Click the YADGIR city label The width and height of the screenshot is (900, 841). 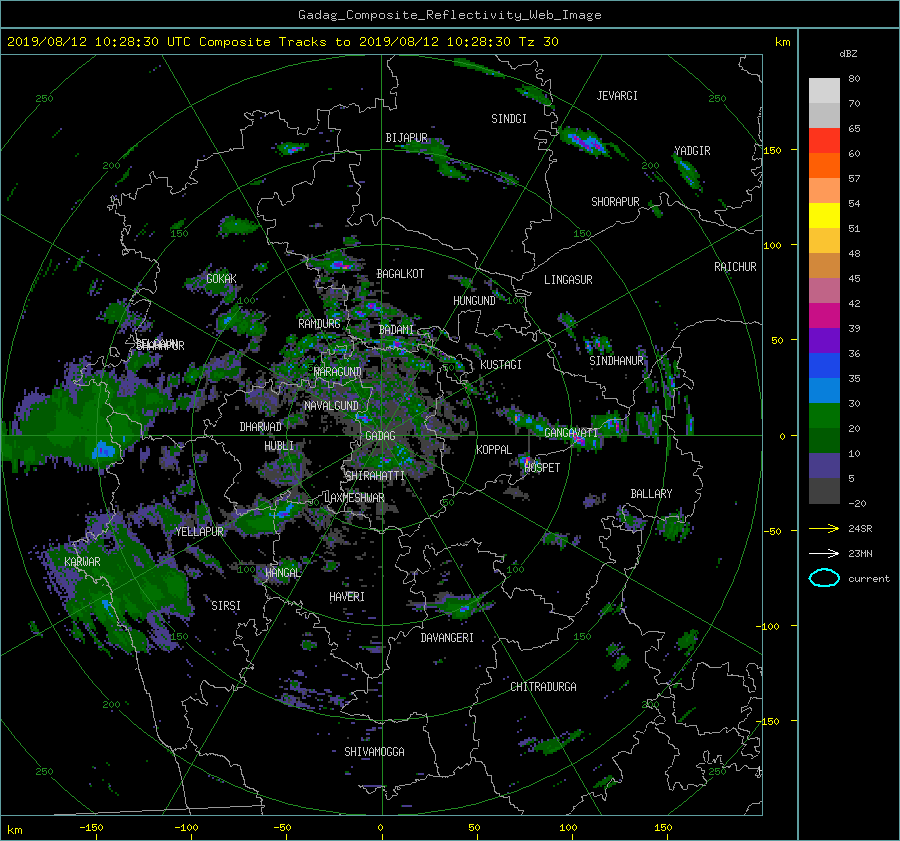tap(692, 151)
